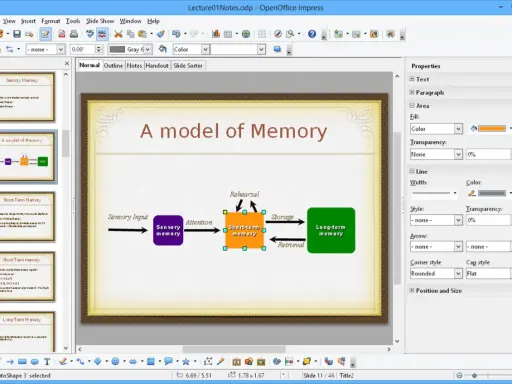Close the Slides panel with X
This screenshot has width=512, height=384.
tap(67, 63)
